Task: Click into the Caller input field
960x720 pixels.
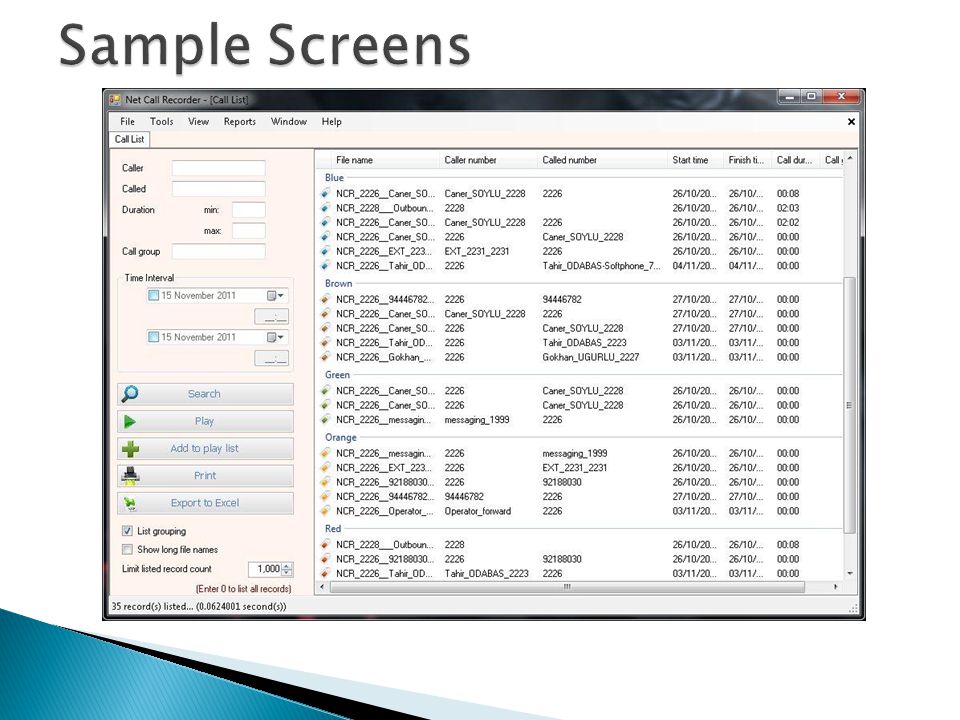Action: 219,168
